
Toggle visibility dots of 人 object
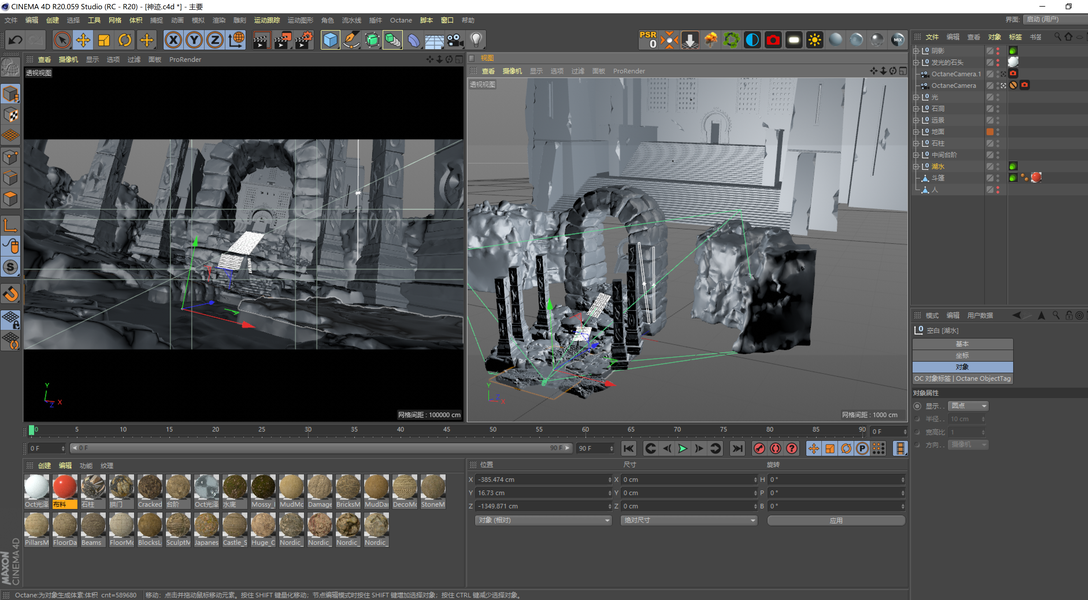coord(998,189)
